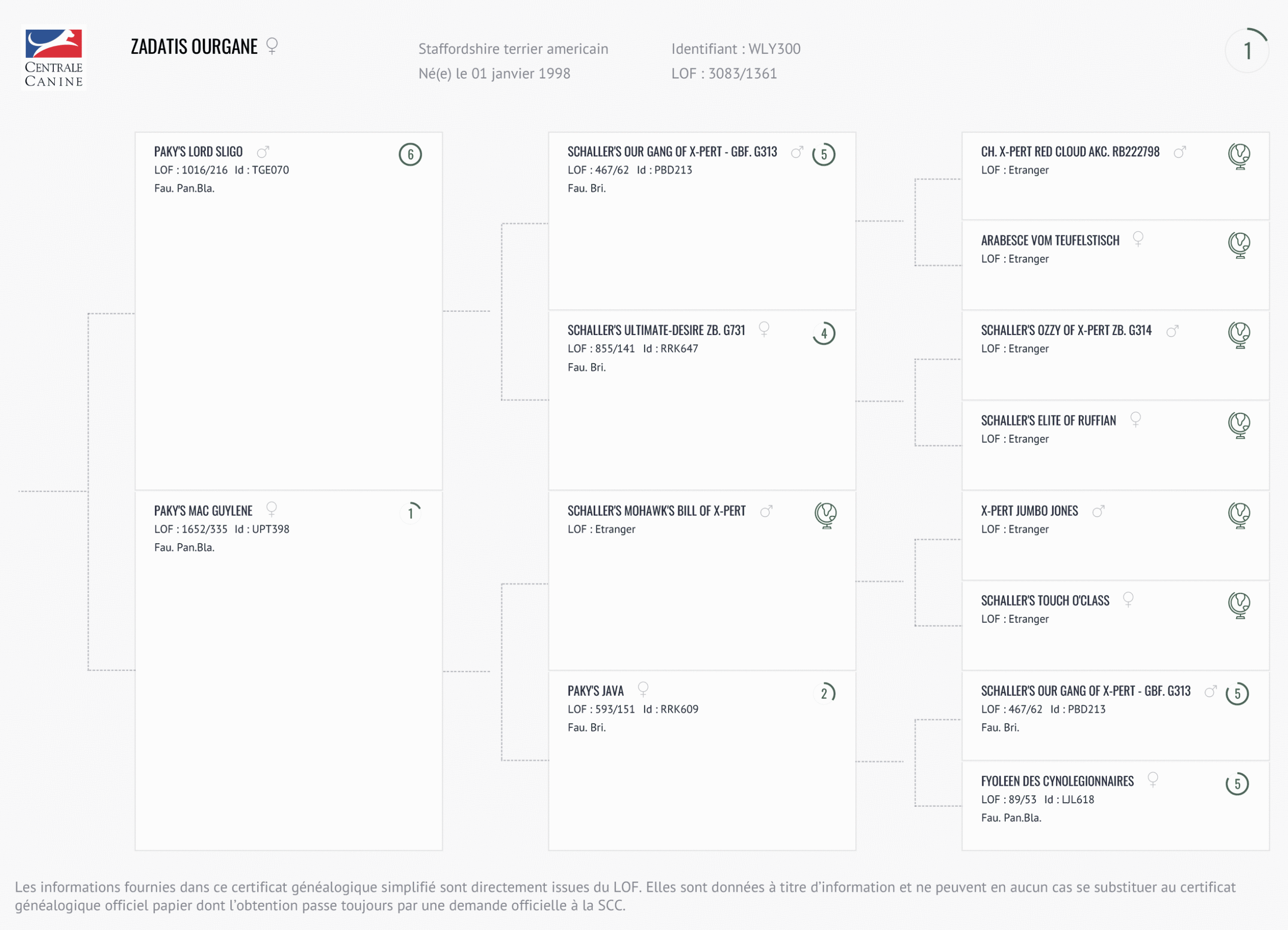The height and width of the screenshot is (930, 1288).
Task: Open Paky's Lord Sligo pedigree
Action: pos(198,152)
